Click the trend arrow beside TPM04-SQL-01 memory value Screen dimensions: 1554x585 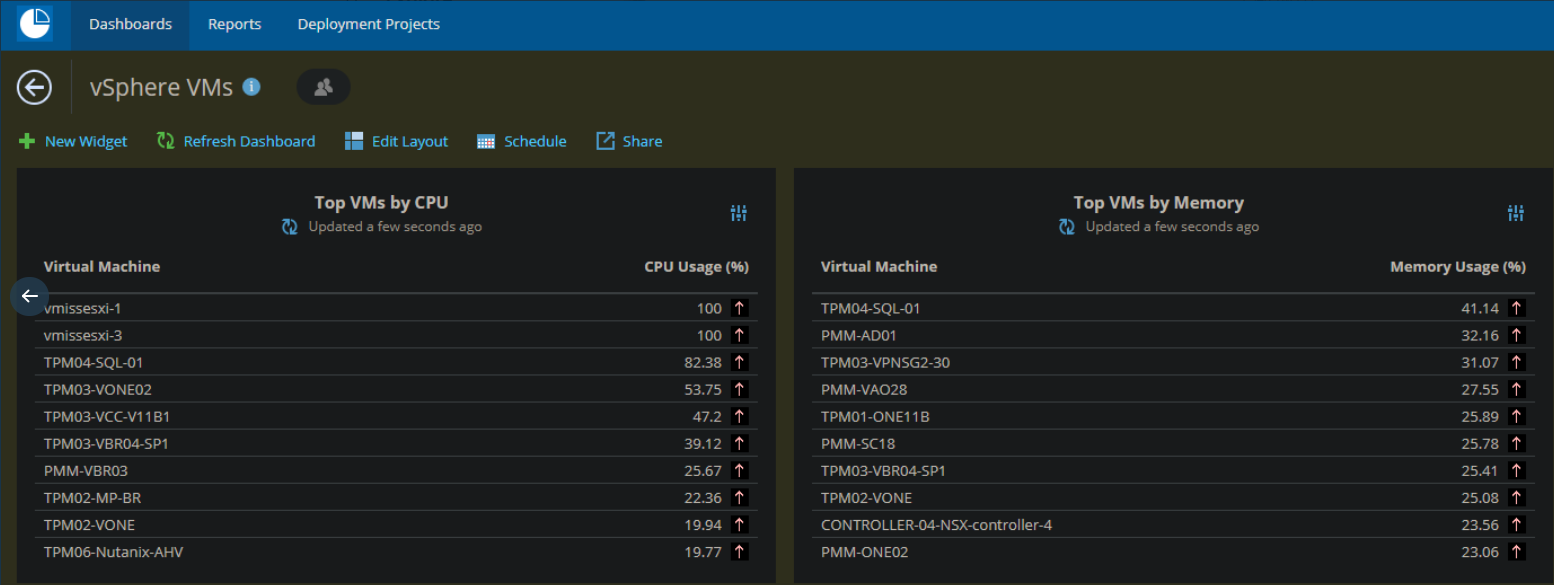(1518, 308)
